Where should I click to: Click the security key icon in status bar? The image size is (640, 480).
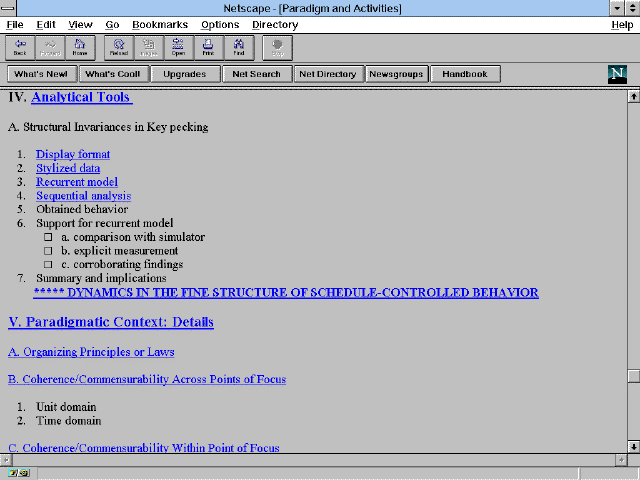tap(18, 473)
